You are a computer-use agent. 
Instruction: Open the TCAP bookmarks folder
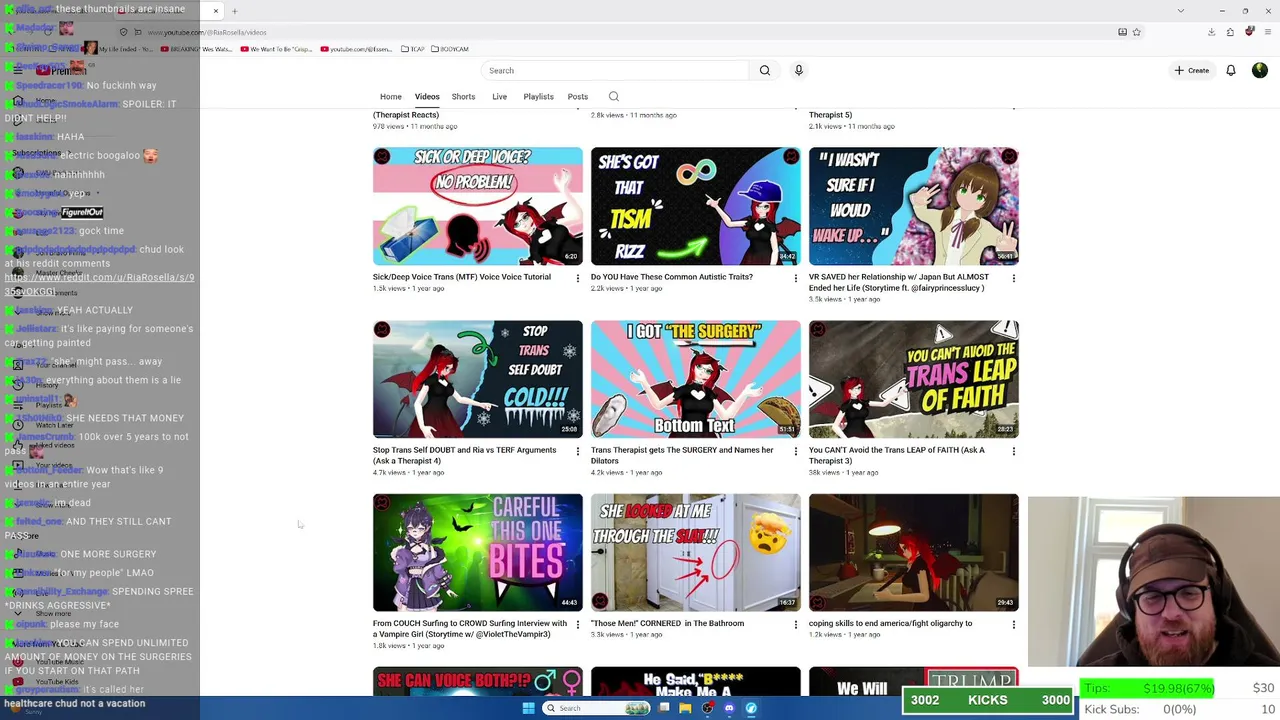[x=413, y=49]
